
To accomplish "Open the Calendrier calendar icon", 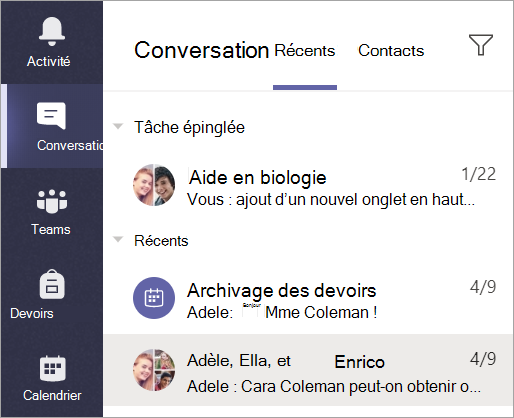I will [52, 368].
